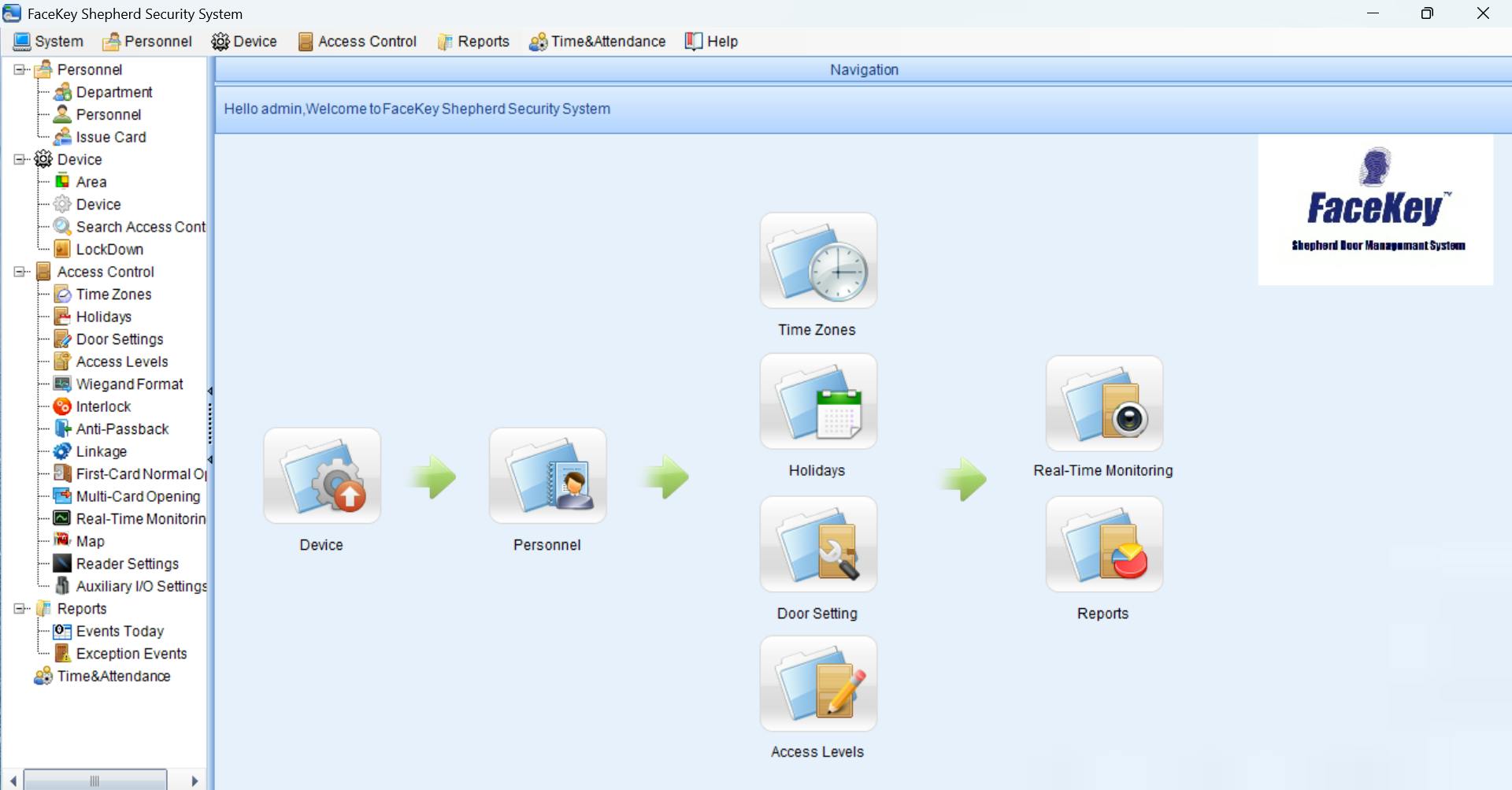Click the Real-Time Monitoring label in navigation
The image size is (1512, 790).
(x=1103, y=471)
